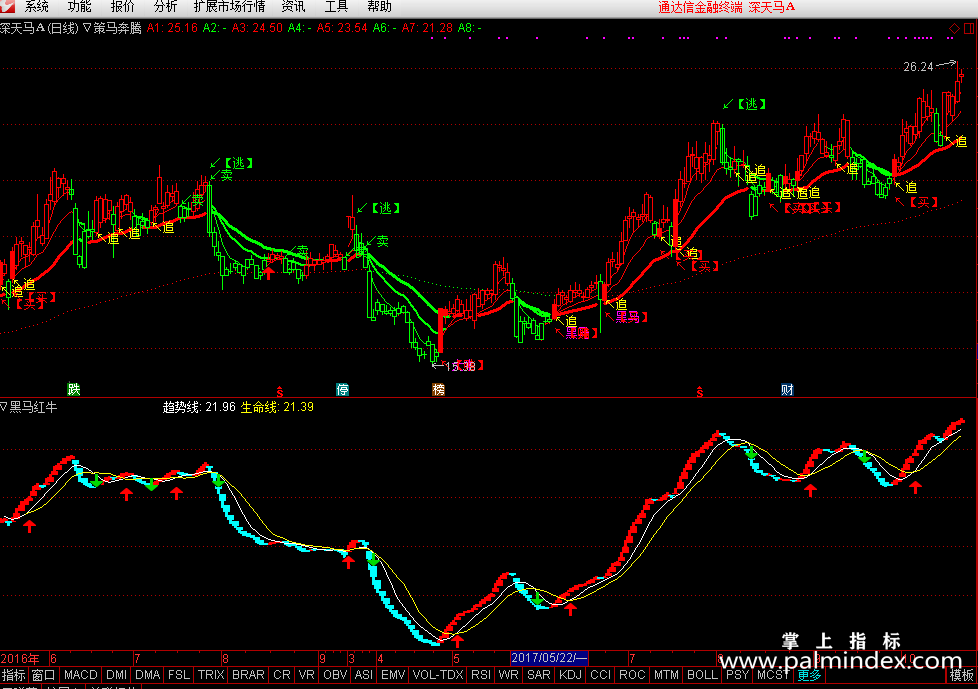Click the 26.24 high price label
The image size is (978, 689).
918,67
